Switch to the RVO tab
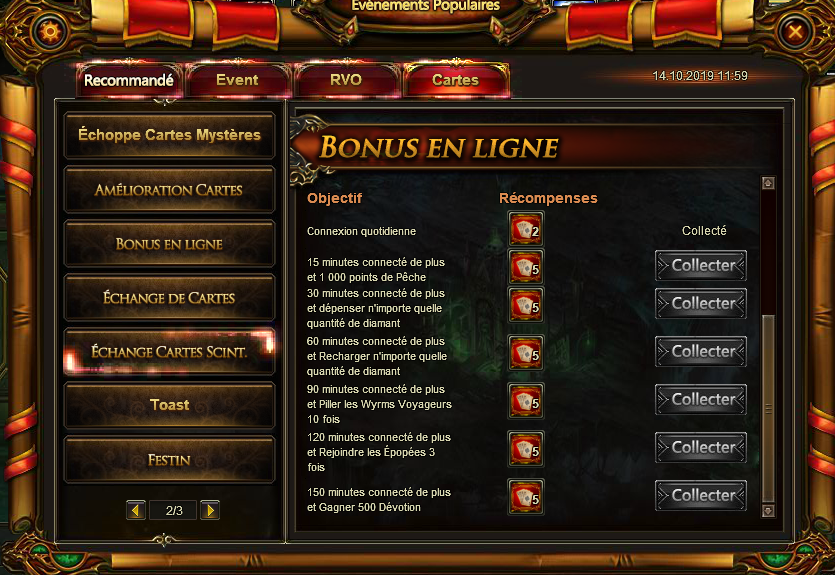Viewport: 835px width, 575px height. [x=346, y=80]
